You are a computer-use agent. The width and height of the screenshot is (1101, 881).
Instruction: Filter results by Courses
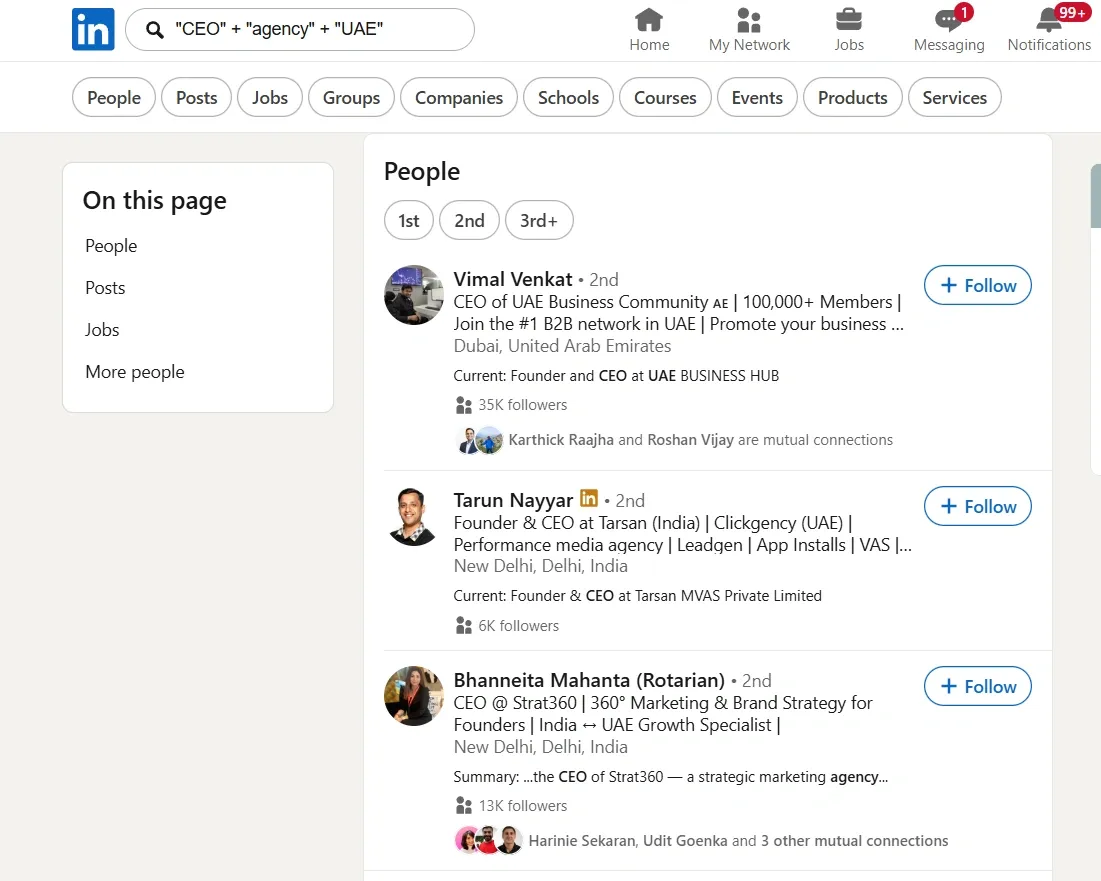tap(665, 98)
